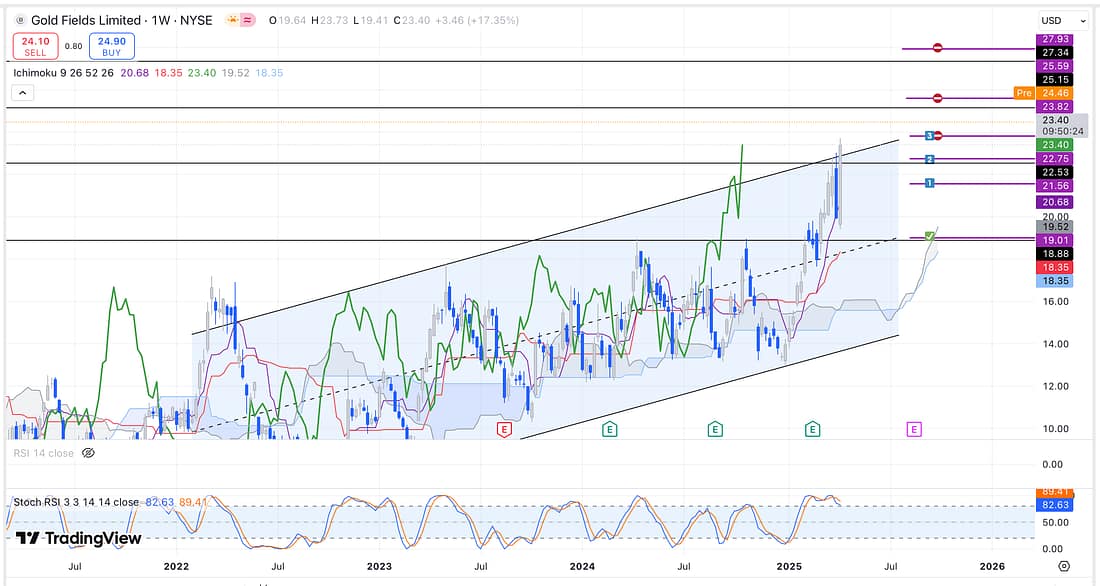The image size is (1100, 586).
Task: Click the green checkmark alert icon
Action: tap(931, 236)
